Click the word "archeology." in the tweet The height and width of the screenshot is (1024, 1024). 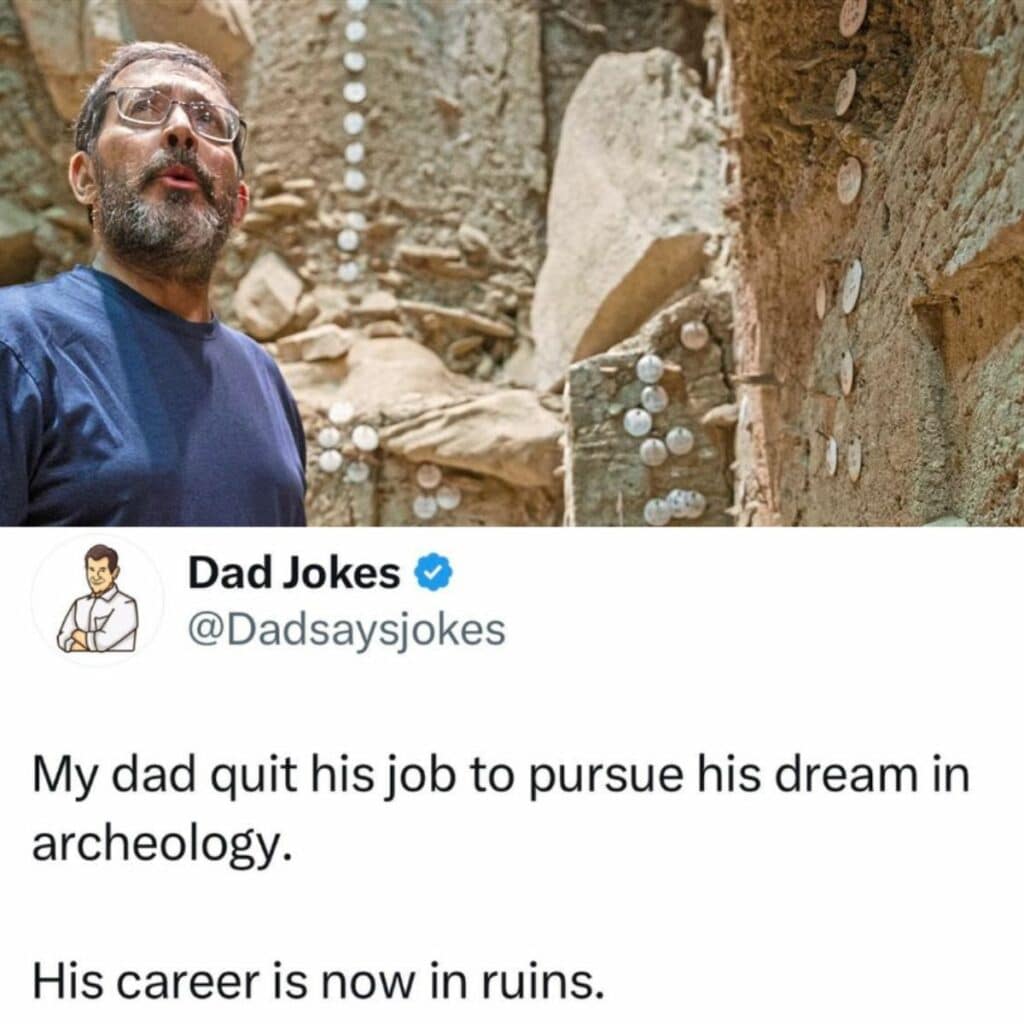161,846
